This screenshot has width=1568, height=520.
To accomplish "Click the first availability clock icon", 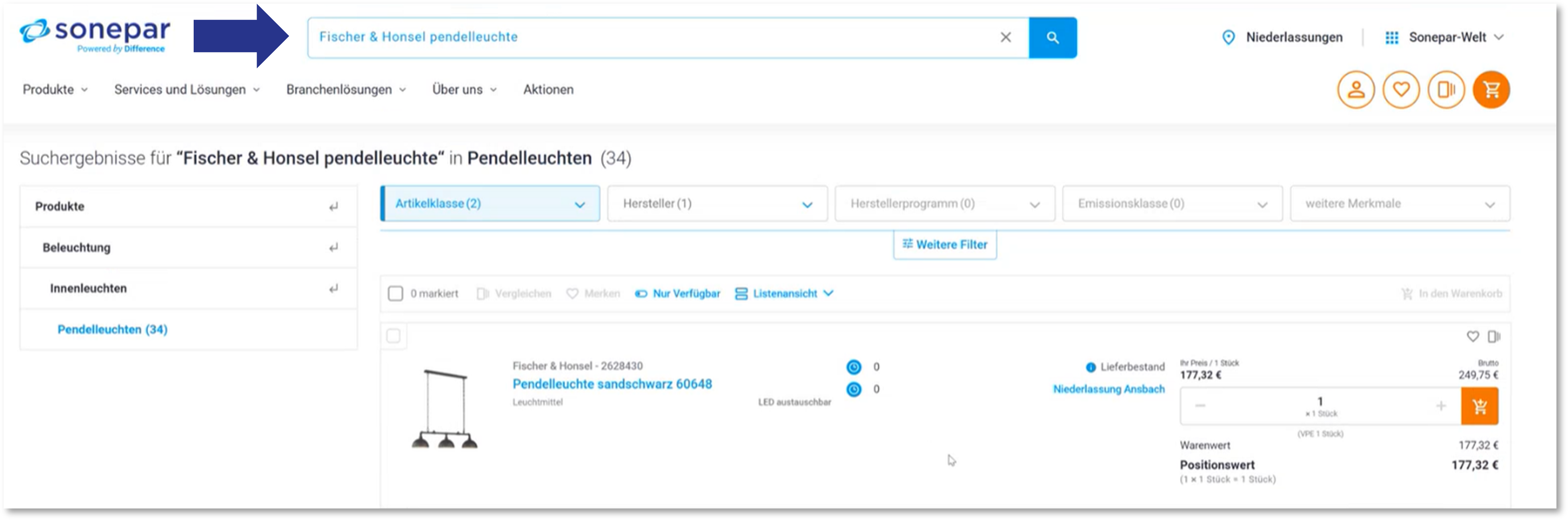I will pos(854,368).
